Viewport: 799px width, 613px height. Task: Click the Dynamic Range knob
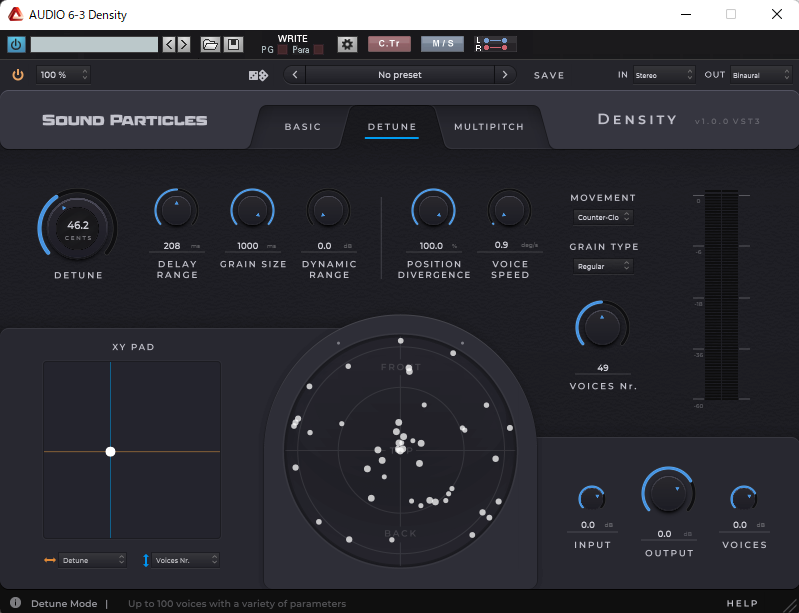[328, 209]
